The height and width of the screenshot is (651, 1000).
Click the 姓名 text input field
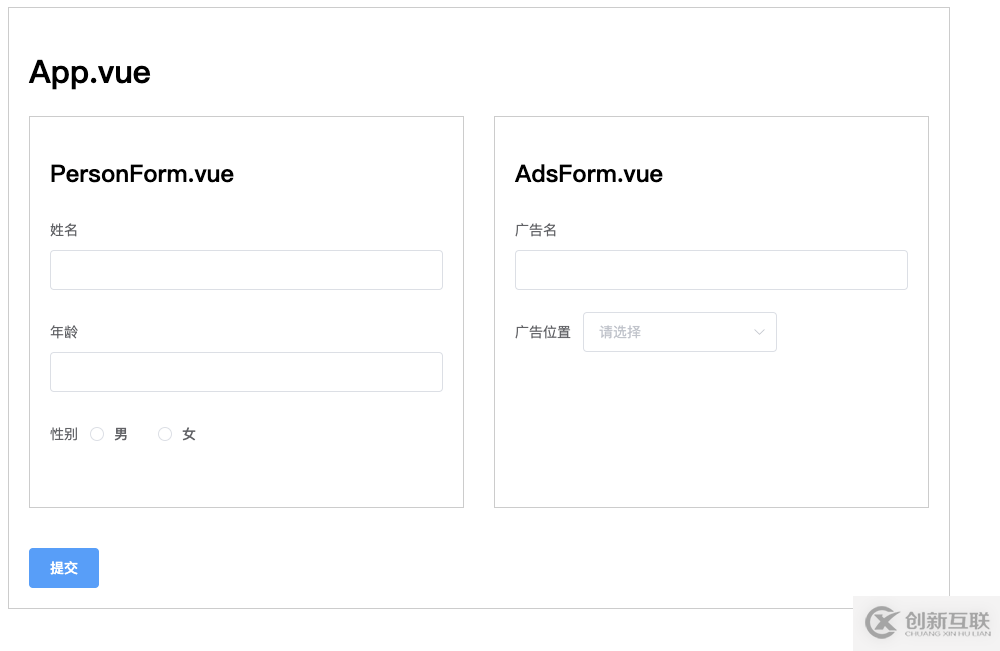click(x=246, y=270)
